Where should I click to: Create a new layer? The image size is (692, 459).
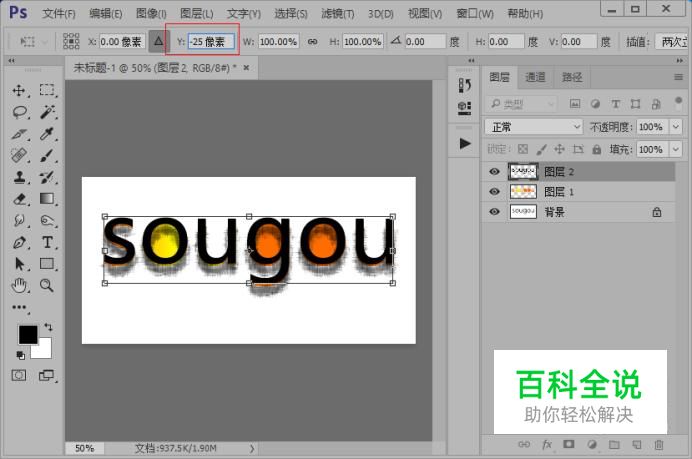(x=636, y=444)
